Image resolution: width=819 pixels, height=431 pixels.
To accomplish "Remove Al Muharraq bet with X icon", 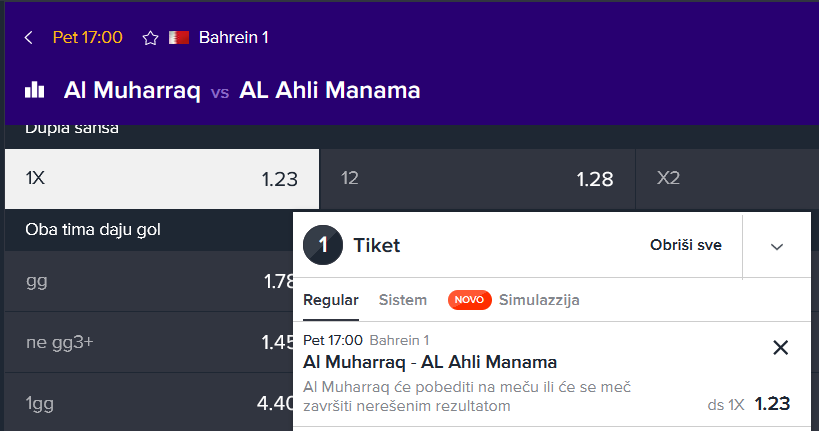I will [x=780, y=347].
